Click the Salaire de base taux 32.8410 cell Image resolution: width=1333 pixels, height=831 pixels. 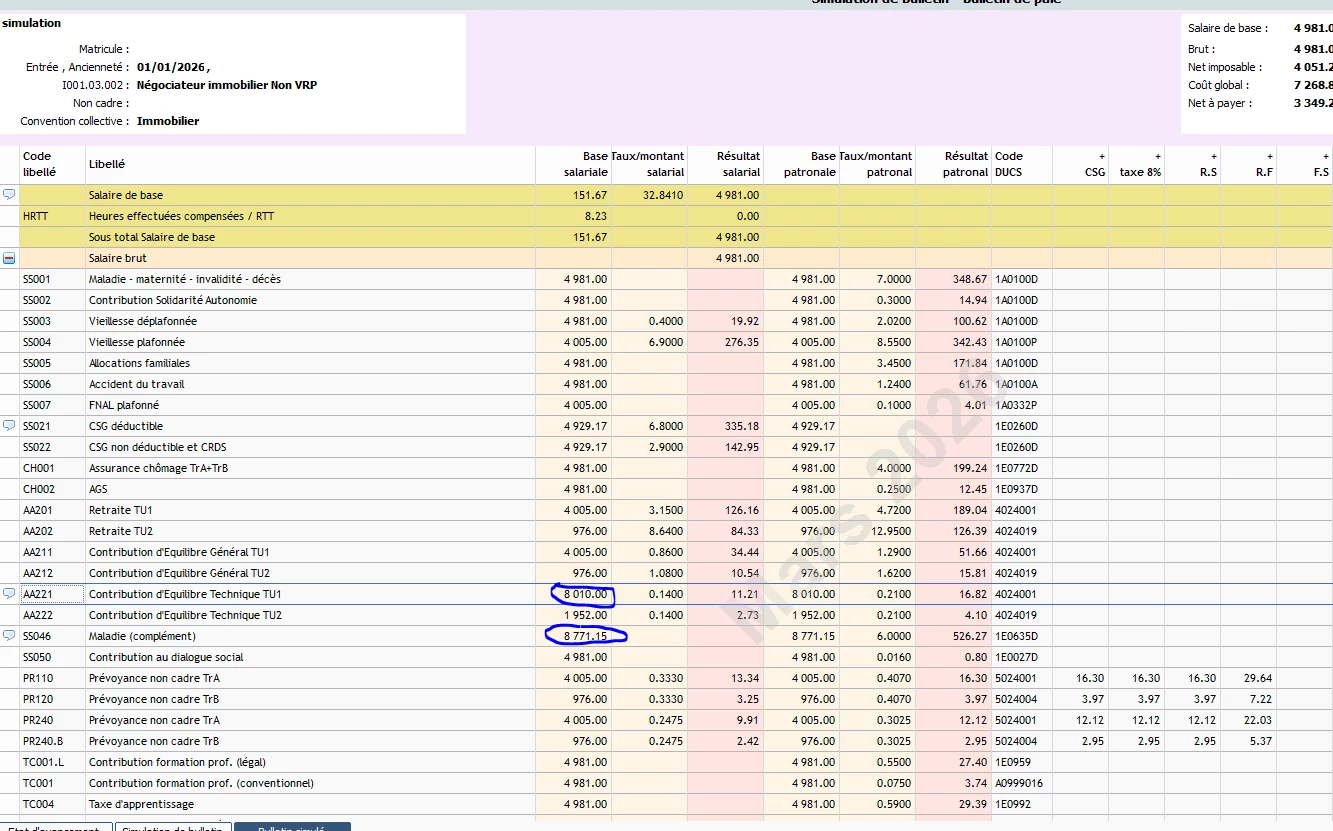pyautogui.click(x=660, y=195)
